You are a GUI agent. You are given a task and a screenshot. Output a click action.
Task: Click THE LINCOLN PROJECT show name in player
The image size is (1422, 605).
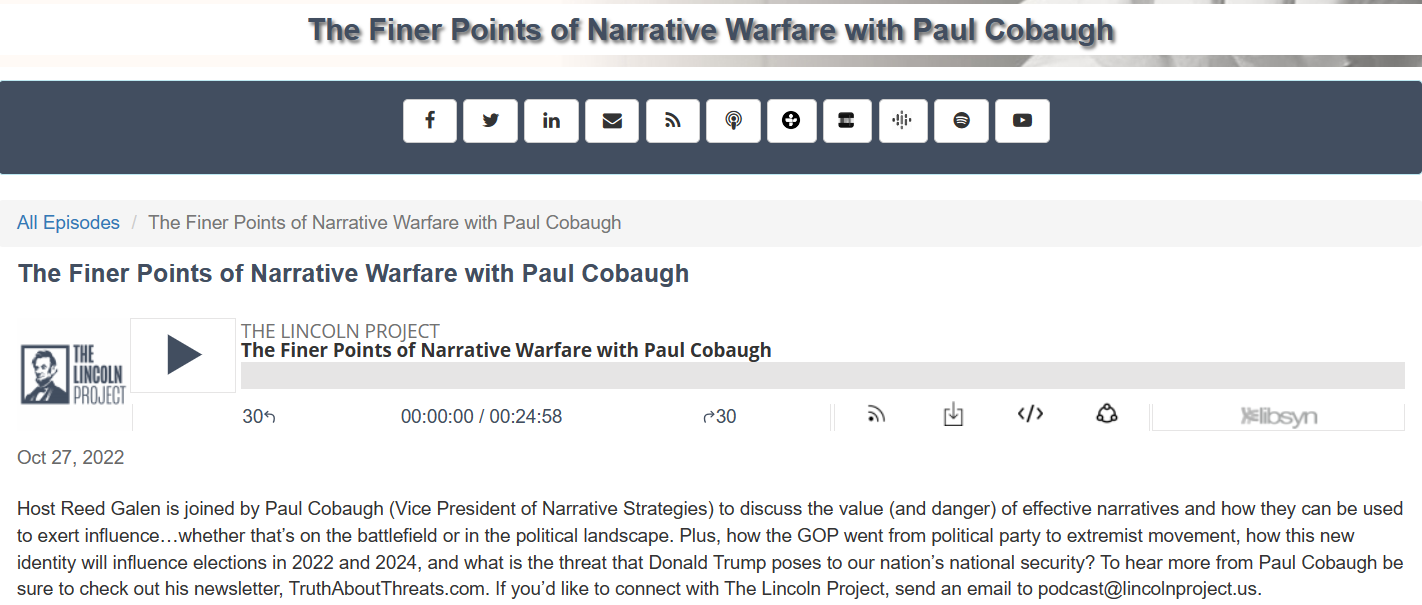(340, 331)
